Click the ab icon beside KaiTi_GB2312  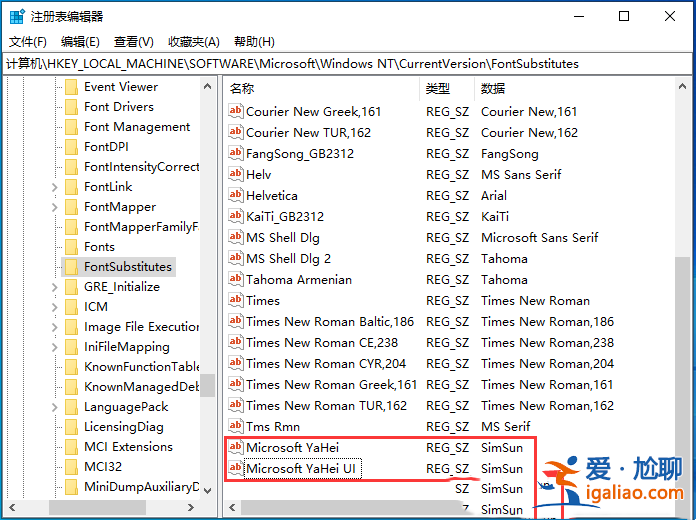pyautogui.click(x=236, y=216)
